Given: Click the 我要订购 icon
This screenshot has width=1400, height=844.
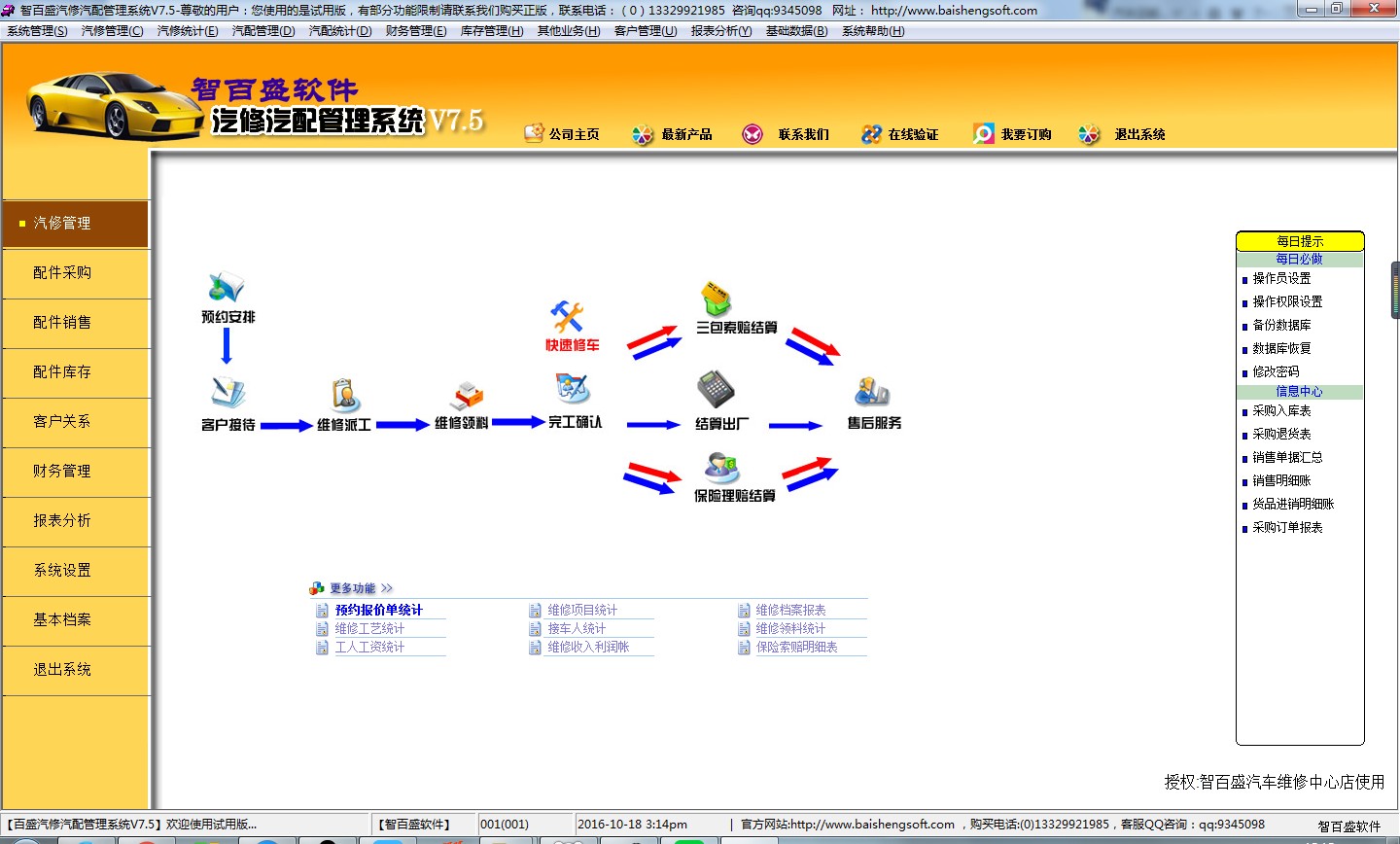Looking at the screenshot, I should (984, 134).
